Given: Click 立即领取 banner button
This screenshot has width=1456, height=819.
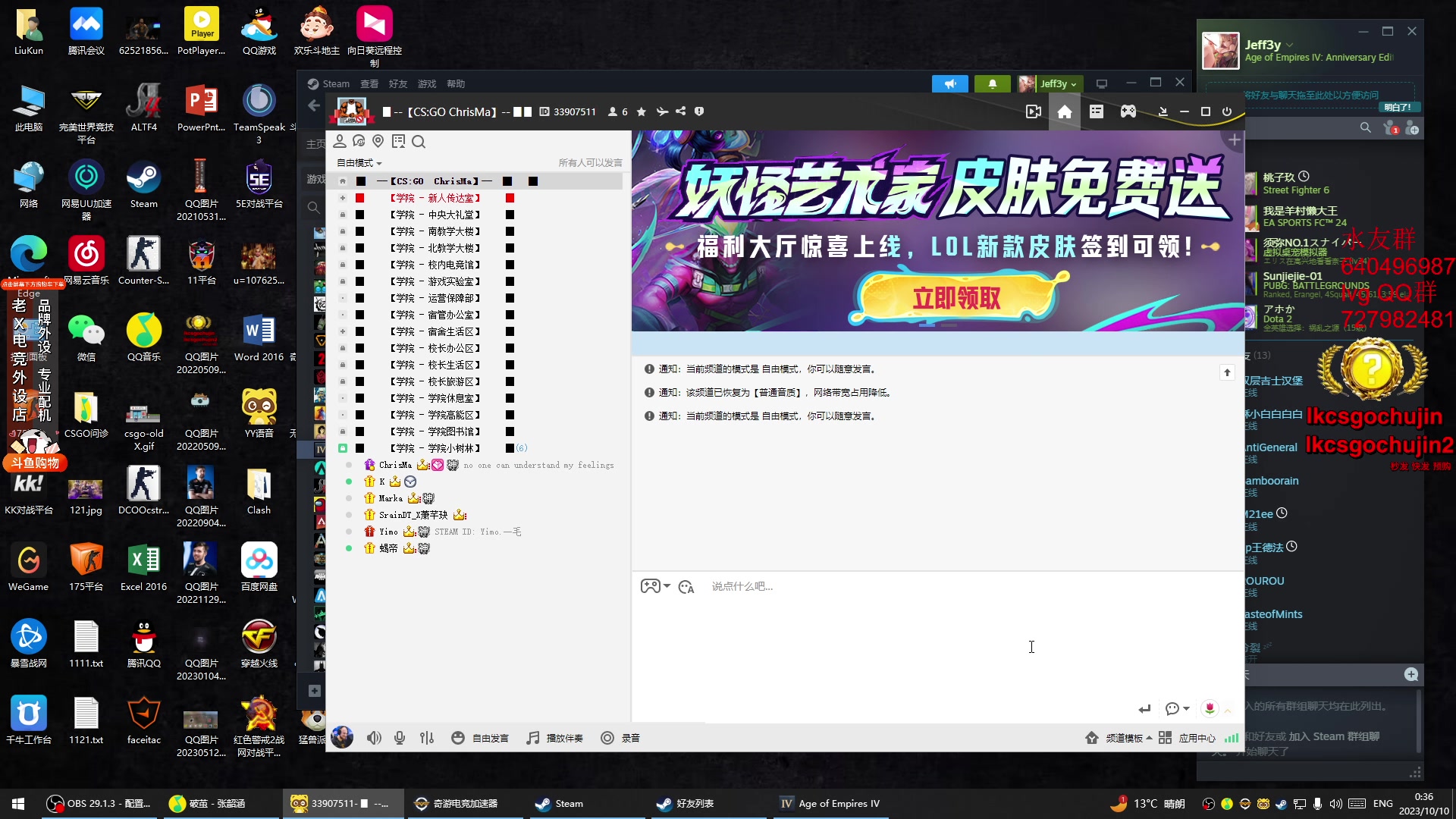Looking at the screenshot, I should click(957, 298).
